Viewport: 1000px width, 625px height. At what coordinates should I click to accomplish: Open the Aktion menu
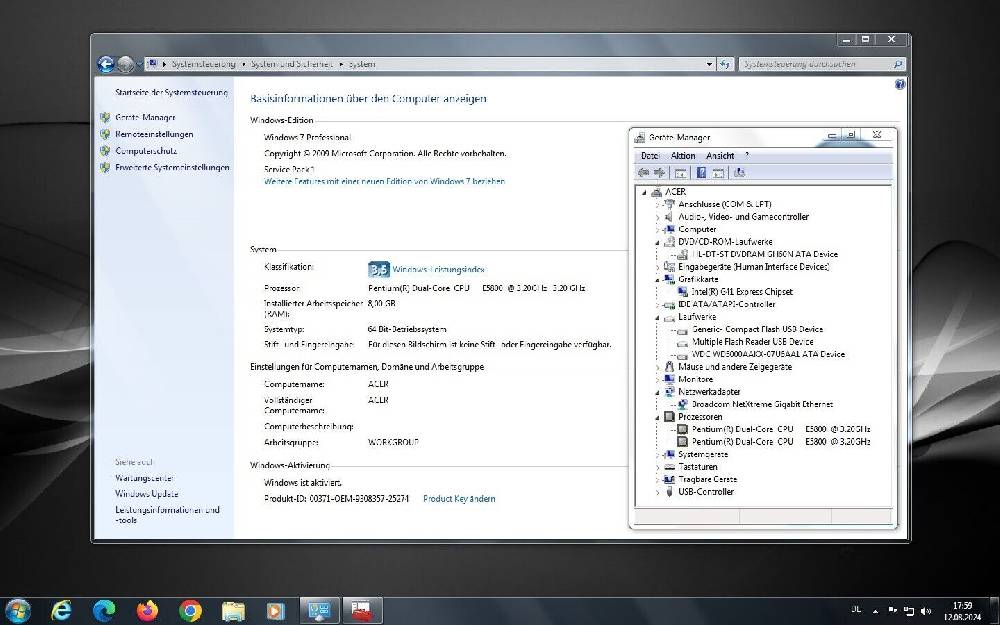[x=683, y=156]
